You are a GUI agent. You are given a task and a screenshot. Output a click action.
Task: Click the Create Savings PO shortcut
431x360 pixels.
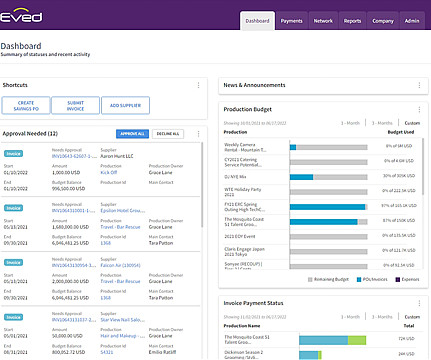(x=26, y=106)
